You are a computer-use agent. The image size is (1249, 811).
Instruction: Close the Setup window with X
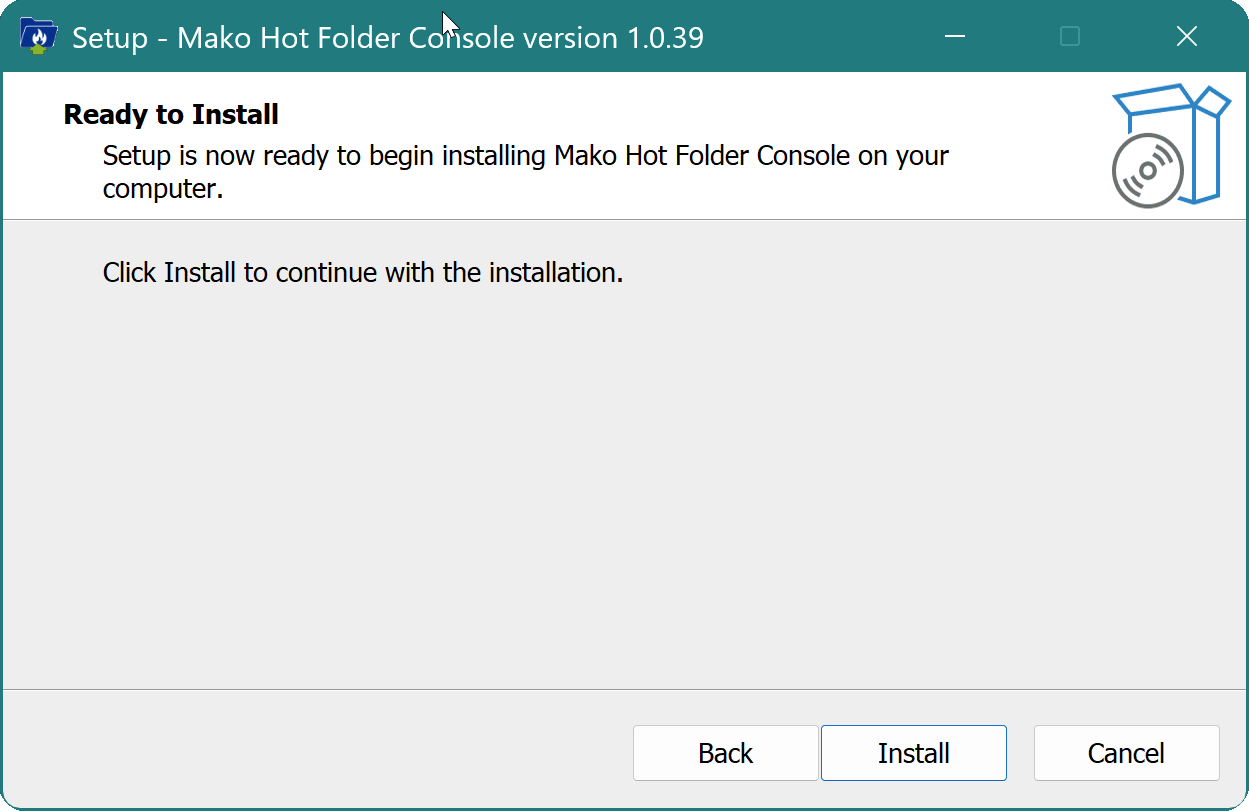1186,37
